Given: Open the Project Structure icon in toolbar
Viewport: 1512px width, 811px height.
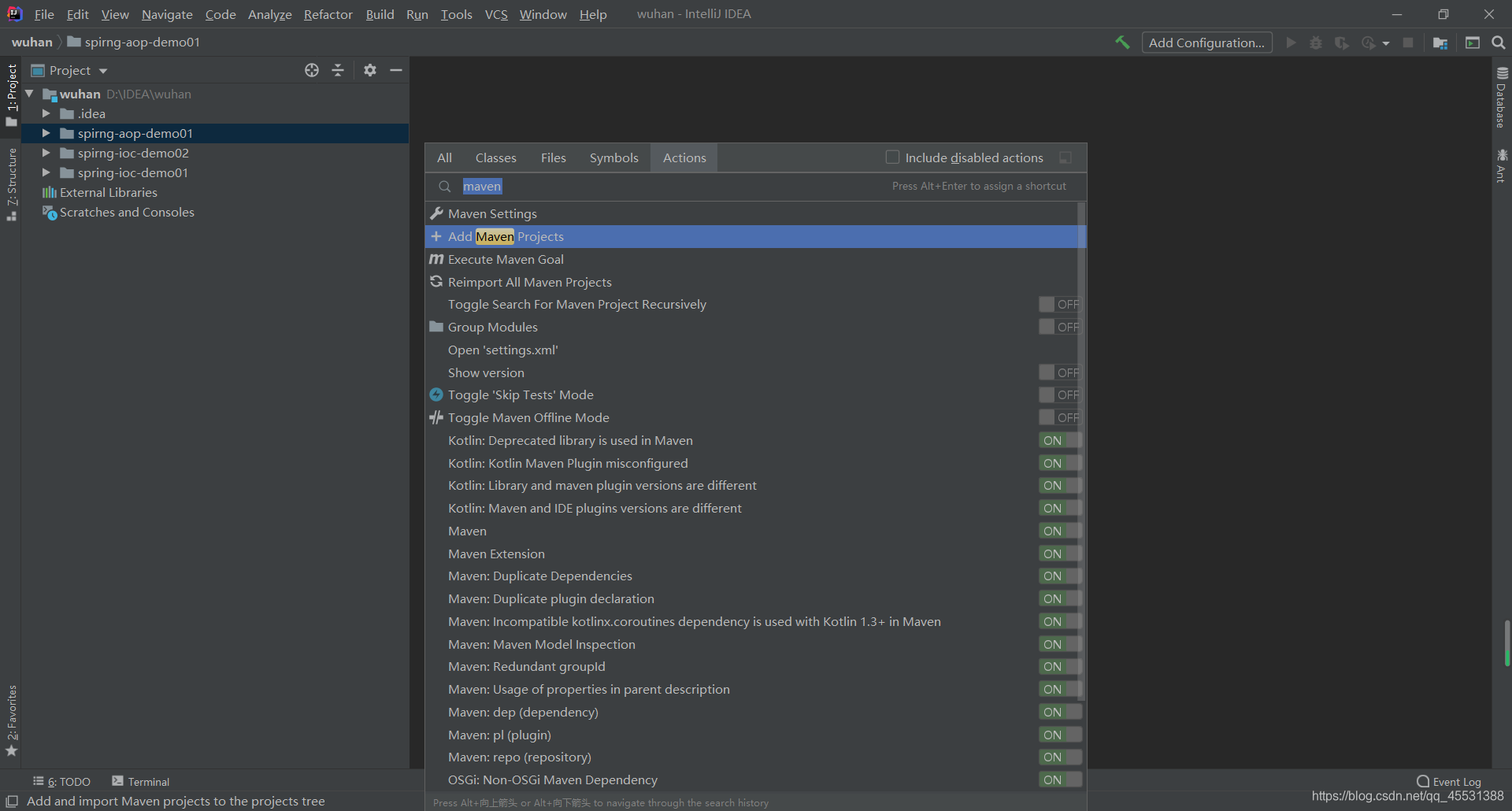Looking at the screenshot, I should [1440, 43].
